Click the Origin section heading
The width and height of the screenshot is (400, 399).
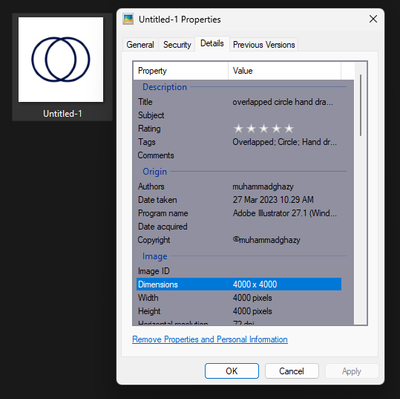pos(155,172)
